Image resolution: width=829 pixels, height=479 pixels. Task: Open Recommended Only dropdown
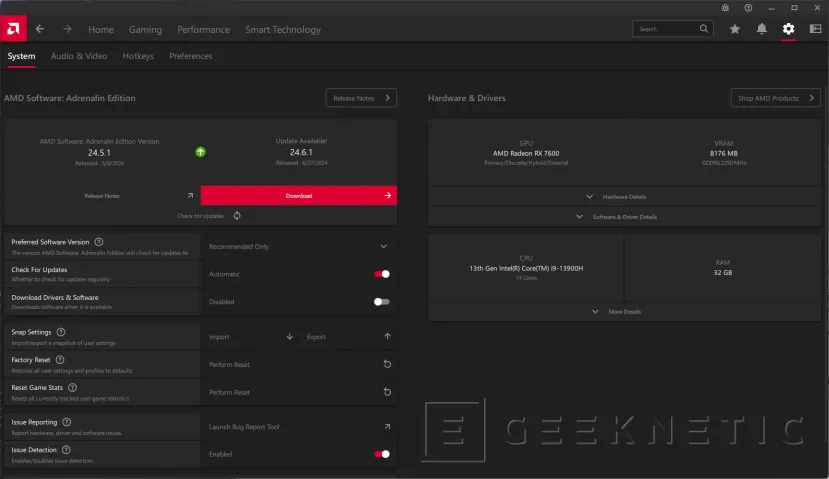(x=299, y=246)
